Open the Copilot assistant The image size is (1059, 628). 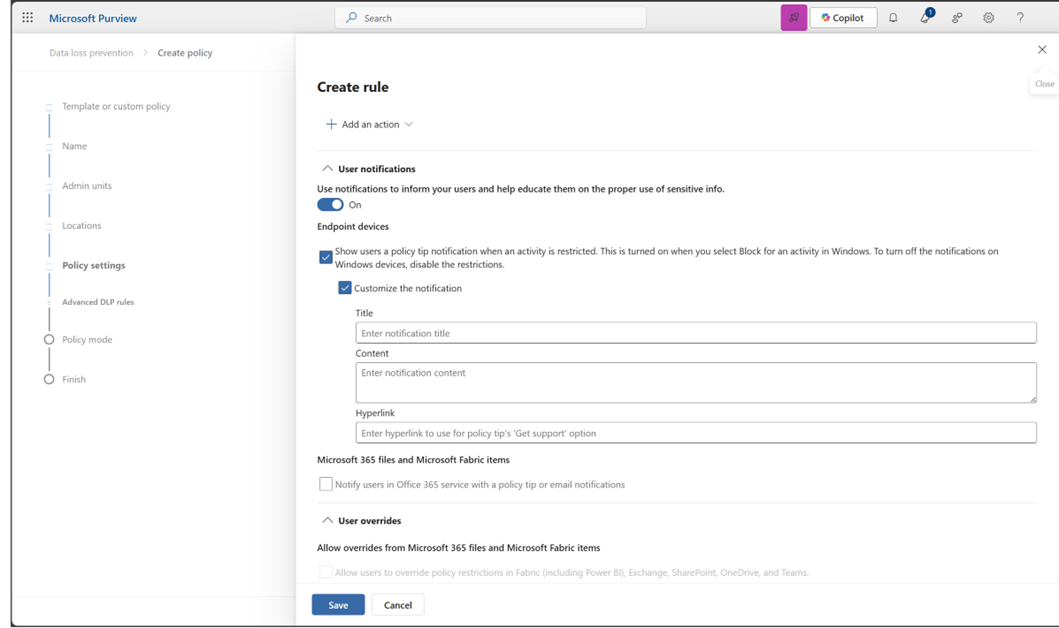843,17
